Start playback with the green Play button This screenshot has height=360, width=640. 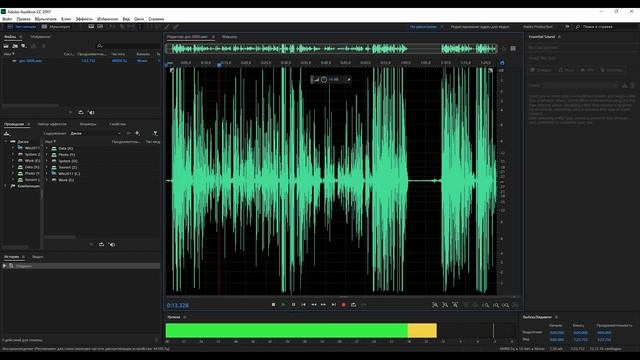pos(283,304)
